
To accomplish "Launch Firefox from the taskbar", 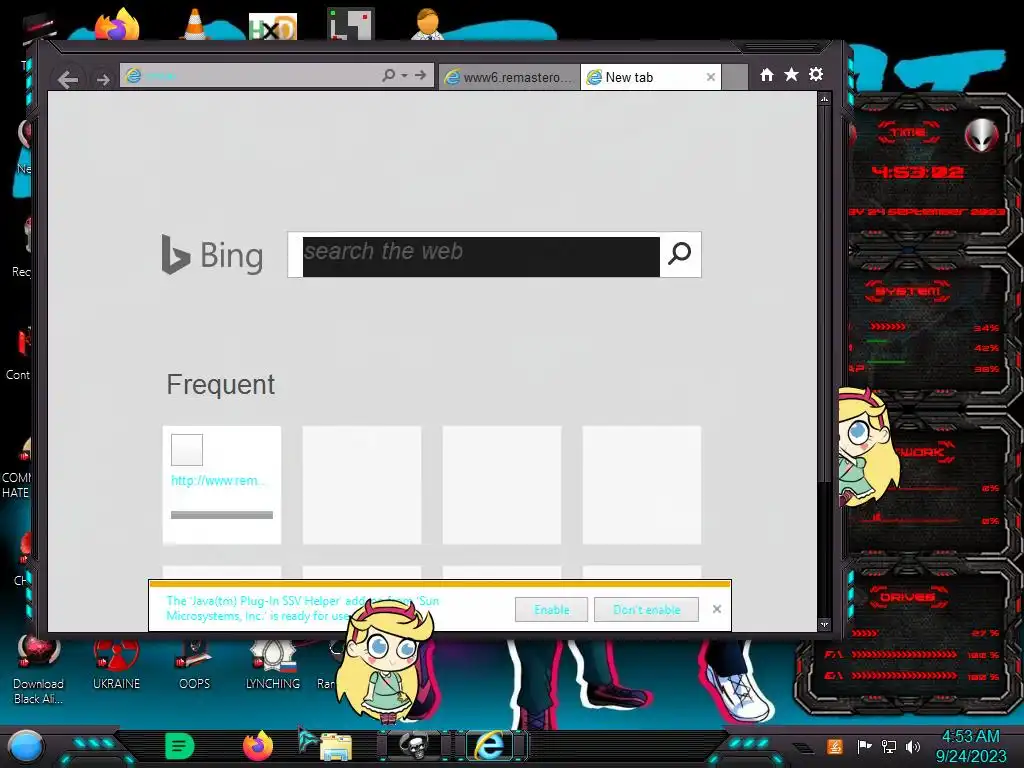I will (258, 746).
